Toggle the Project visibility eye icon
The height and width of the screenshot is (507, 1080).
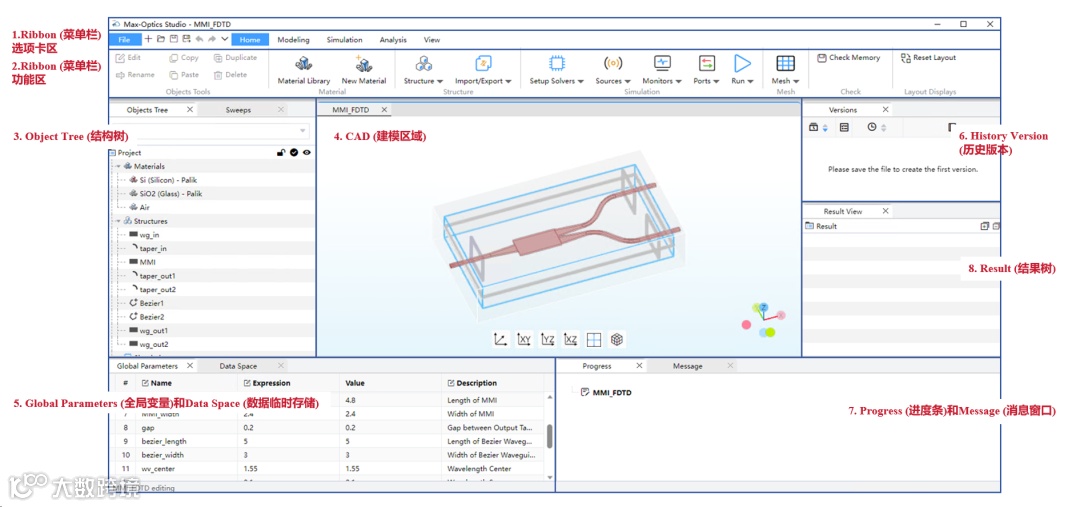pyautogui.click(x=307, y=153)
